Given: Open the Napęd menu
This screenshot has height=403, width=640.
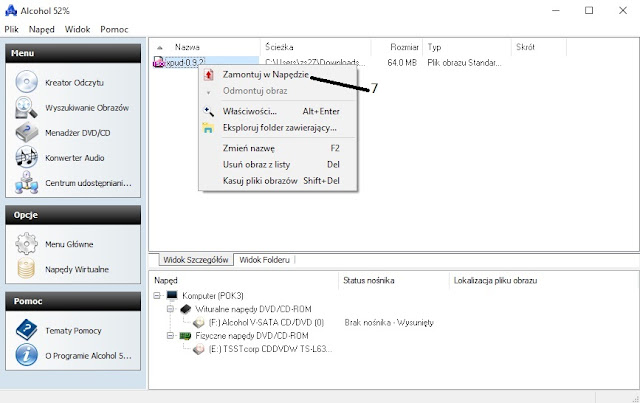Looking at the screenshot, I should pos(42,29).
